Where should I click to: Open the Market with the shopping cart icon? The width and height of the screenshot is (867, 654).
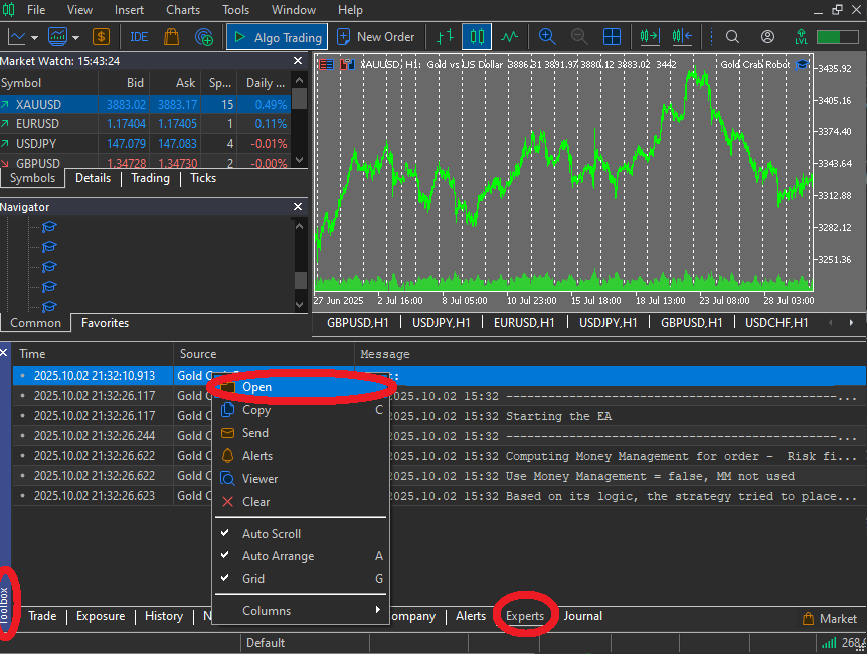point(170,37)
